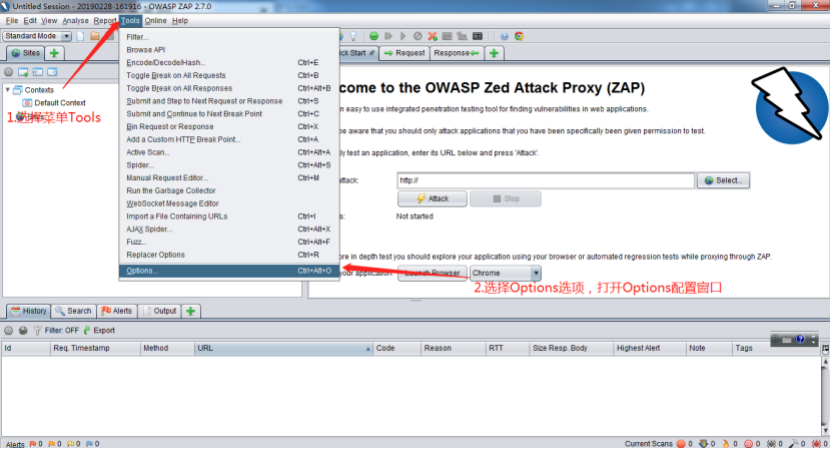Click the orange flag alerts count in status bar
Viewport: 832px width, 450px height.
(x=55, y=444)
